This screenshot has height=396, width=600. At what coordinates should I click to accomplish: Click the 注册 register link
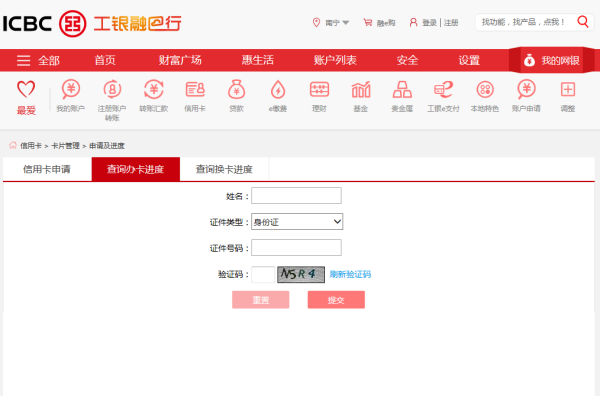click(x=451, y=23)
